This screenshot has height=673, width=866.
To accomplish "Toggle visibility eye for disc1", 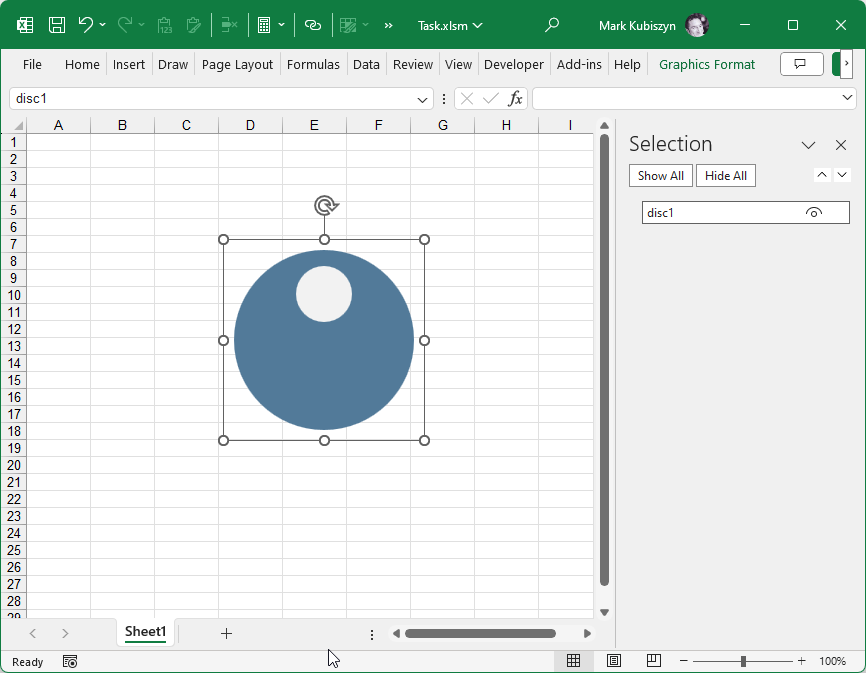I will [814, 213].
